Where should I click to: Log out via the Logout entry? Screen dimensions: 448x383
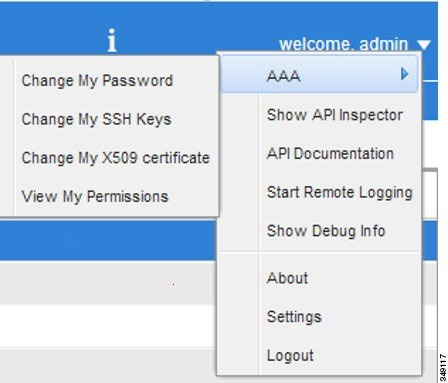290,356
